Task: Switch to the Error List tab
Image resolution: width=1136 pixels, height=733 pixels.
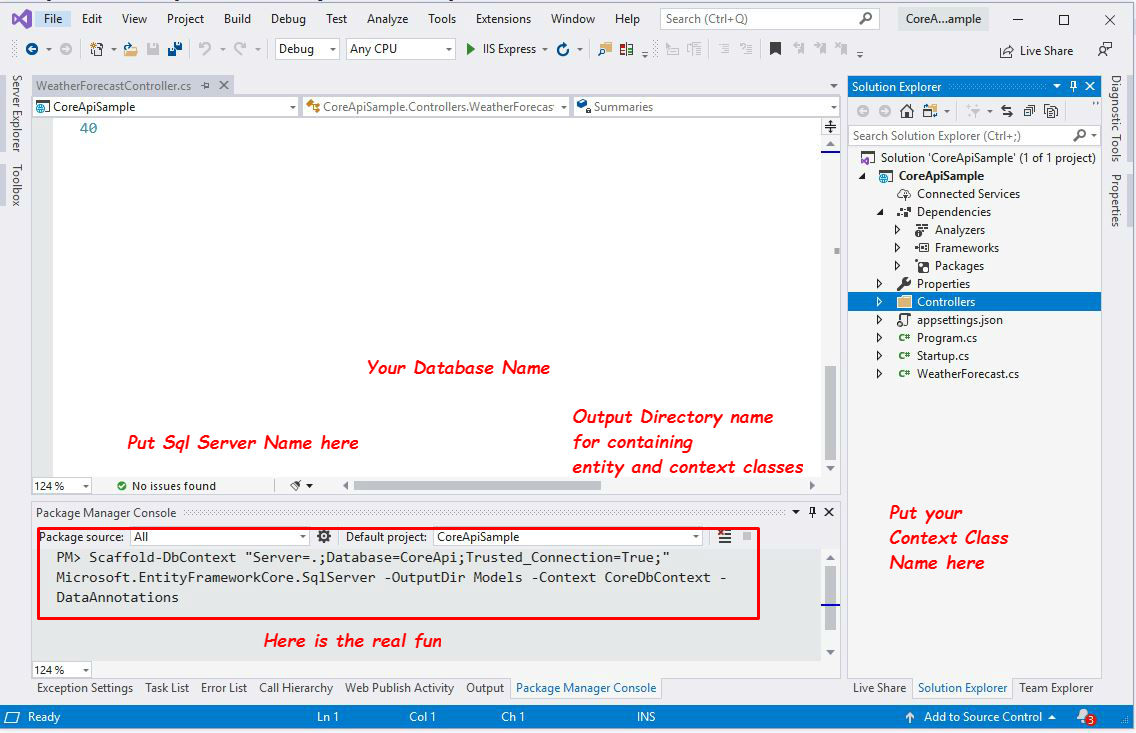Action: (224, 688)
